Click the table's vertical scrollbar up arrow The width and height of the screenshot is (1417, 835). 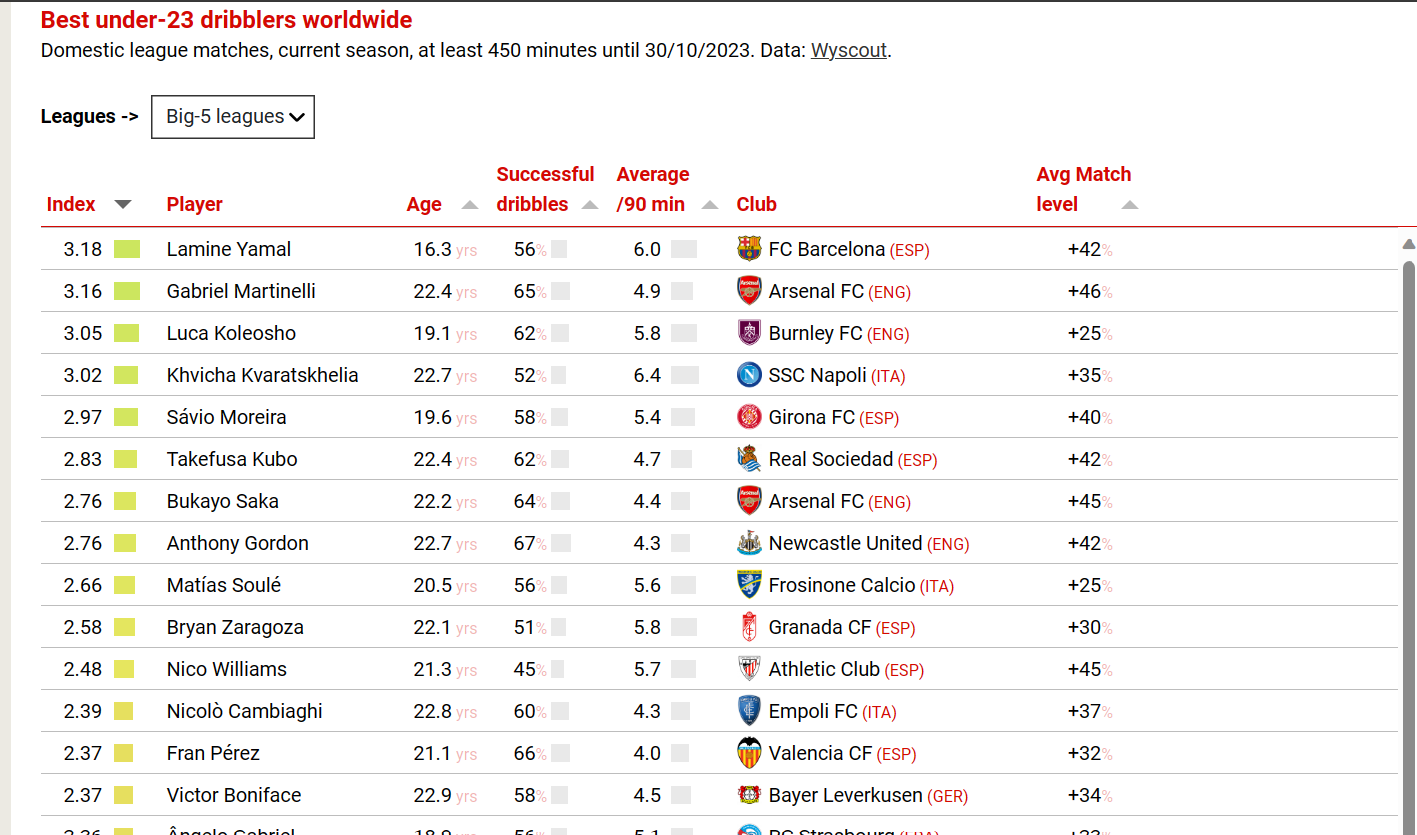point(1408,244)
